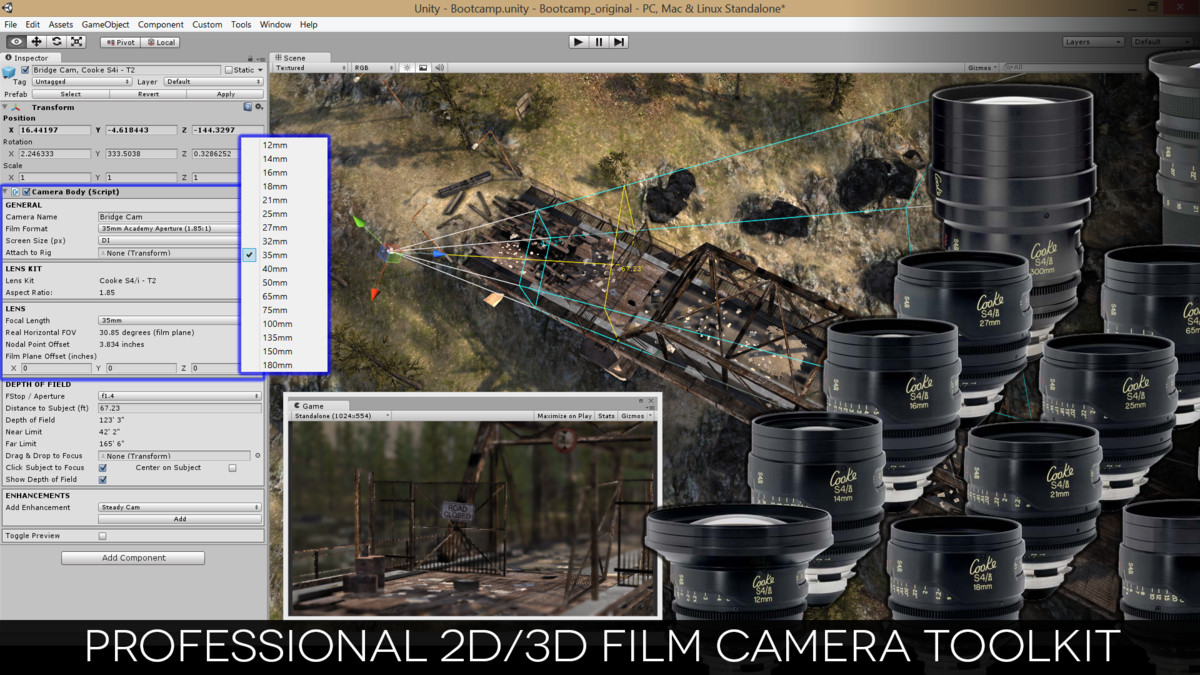Screen dimensions: 1200x675
Task: Toggle scene audio speaker icon
Action: 439,68
